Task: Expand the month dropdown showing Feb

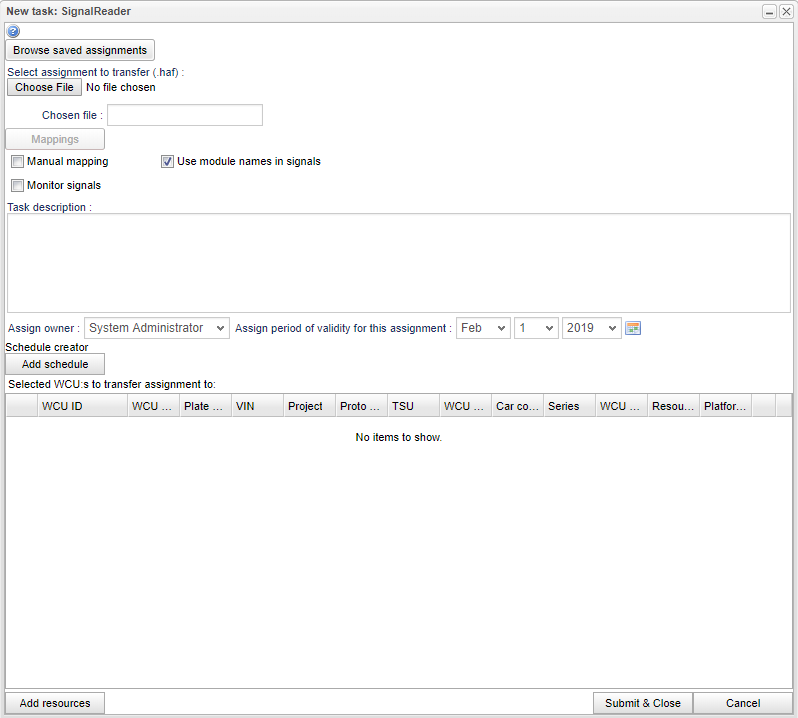Action: [x=483, y=328]
